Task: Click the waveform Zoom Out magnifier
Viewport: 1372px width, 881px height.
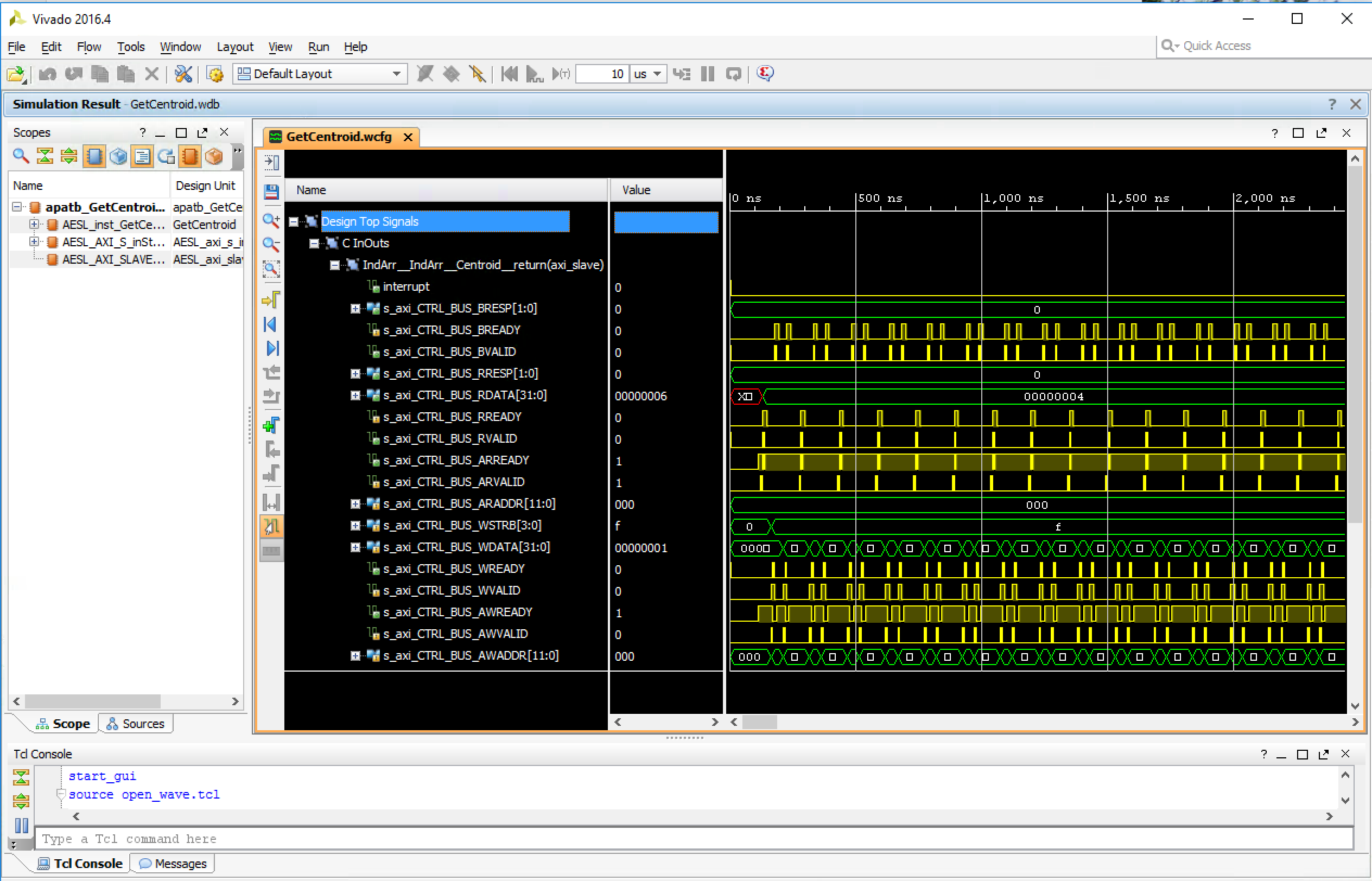Action: tap(271, 245)
